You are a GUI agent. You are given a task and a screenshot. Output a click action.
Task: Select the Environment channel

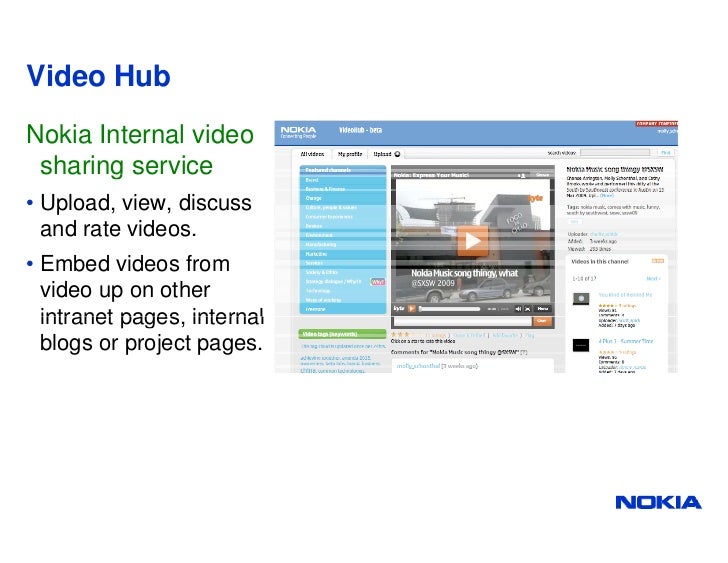click(318, 235)
